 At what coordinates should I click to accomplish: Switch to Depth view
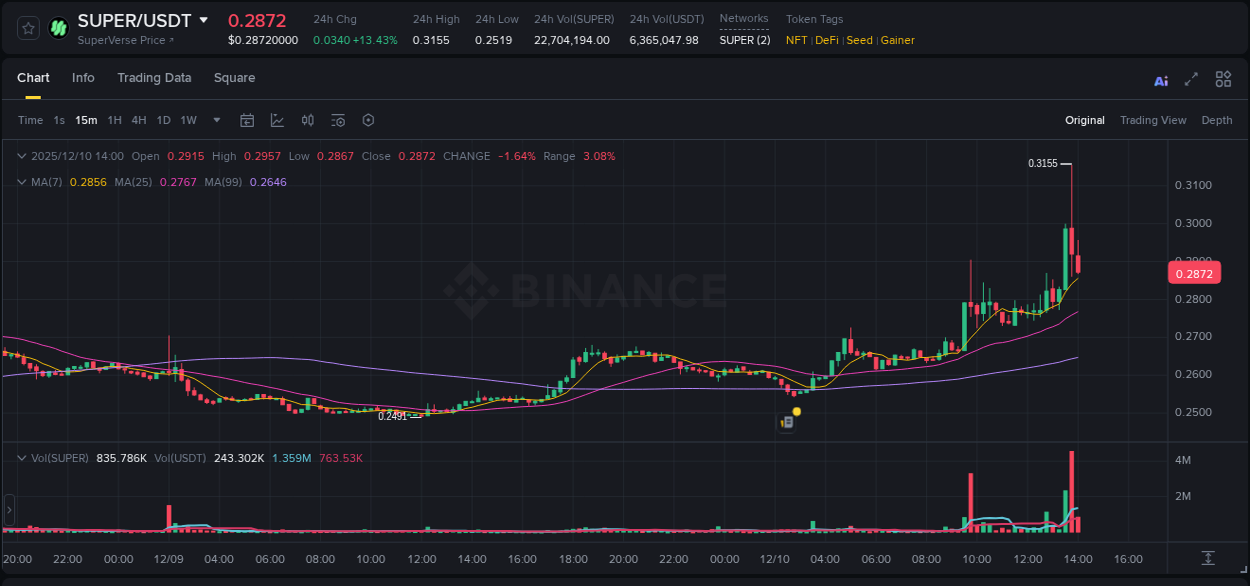pos(1217,120)
